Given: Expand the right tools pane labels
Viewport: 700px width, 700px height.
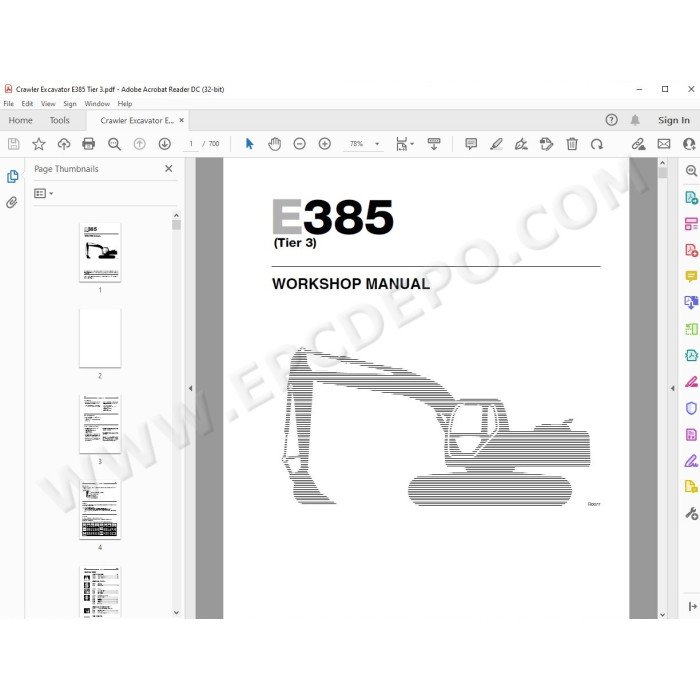Looking at the screenshot, I should (692, 606).
